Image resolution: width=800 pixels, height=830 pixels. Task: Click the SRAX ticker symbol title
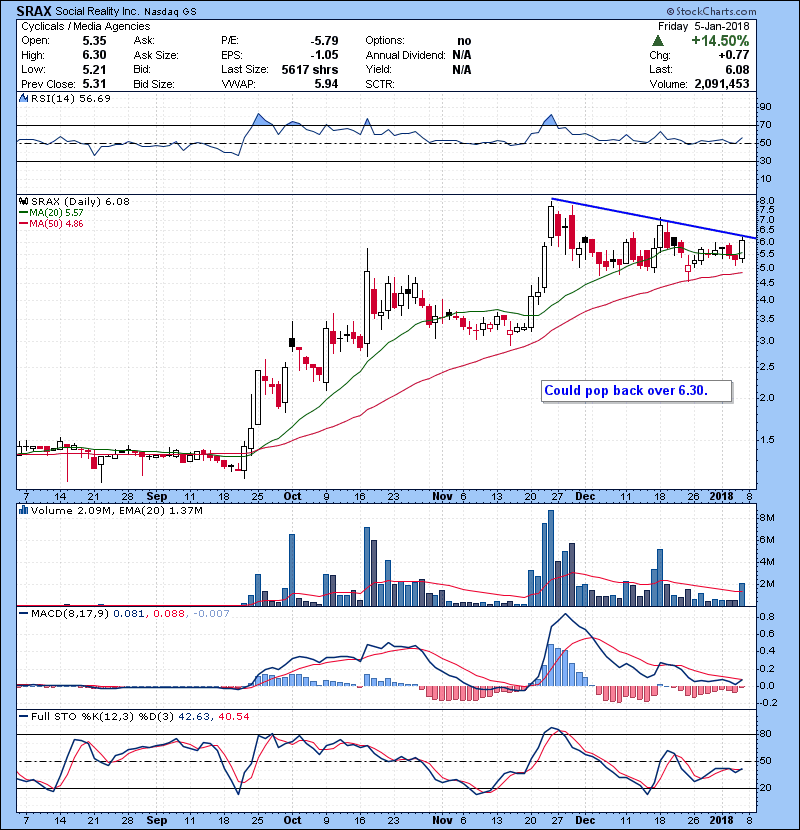click(x=33, y=11)
